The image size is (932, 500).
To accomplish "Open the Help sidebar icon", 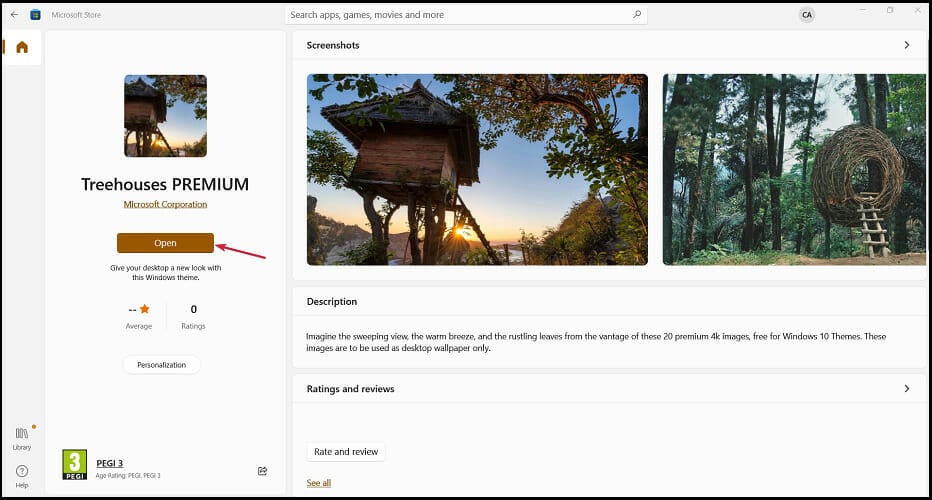I will coord(22,476).
